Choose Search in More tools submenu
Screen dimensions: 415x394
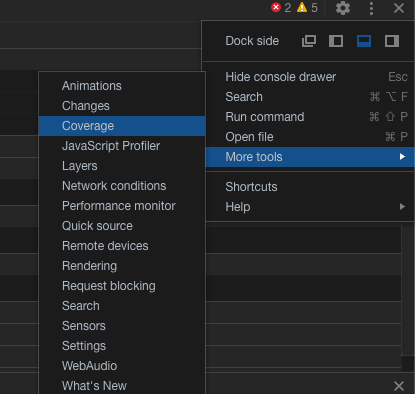(122, 306)
